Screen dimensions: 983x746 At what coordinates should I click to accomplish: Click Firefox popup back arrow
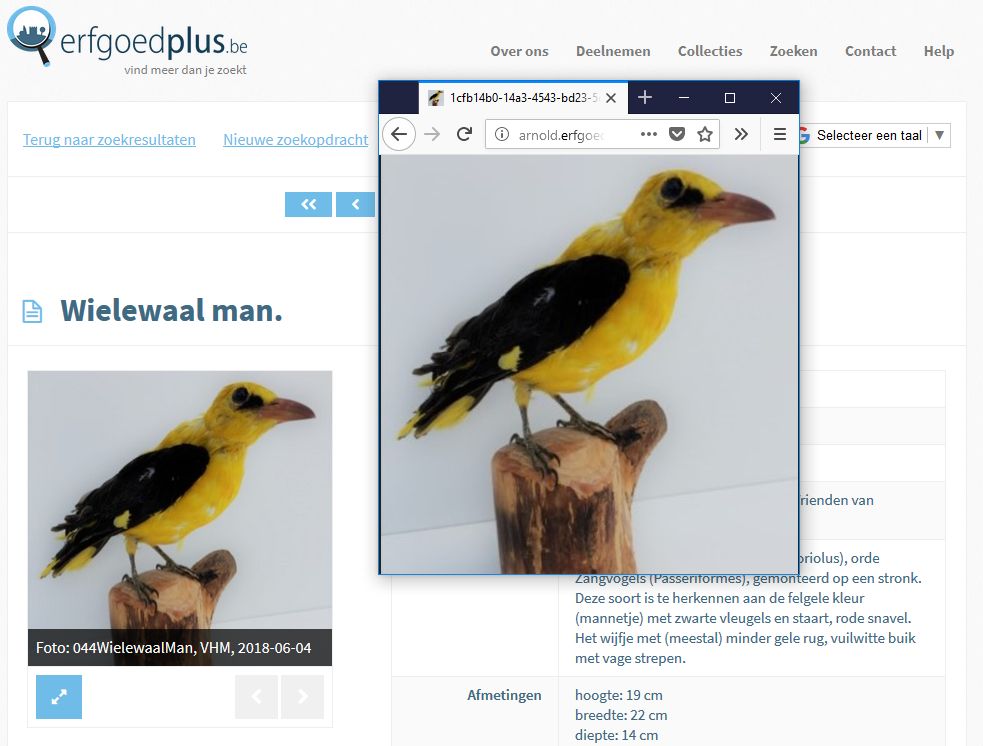pyautogui.click(x=399, y=134)
